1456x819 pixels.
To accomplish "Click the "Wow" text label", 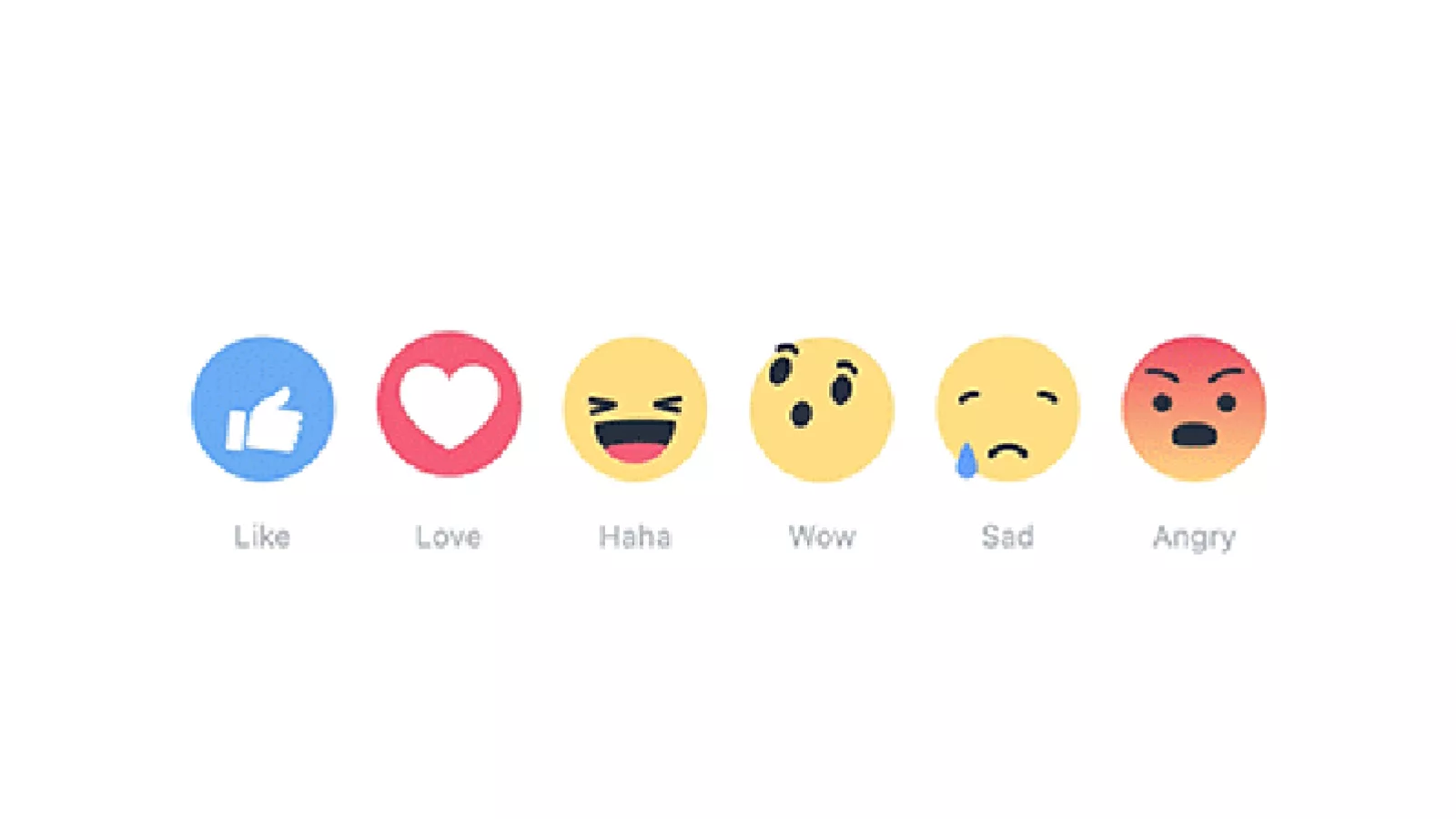I will (x=822, y=537).
